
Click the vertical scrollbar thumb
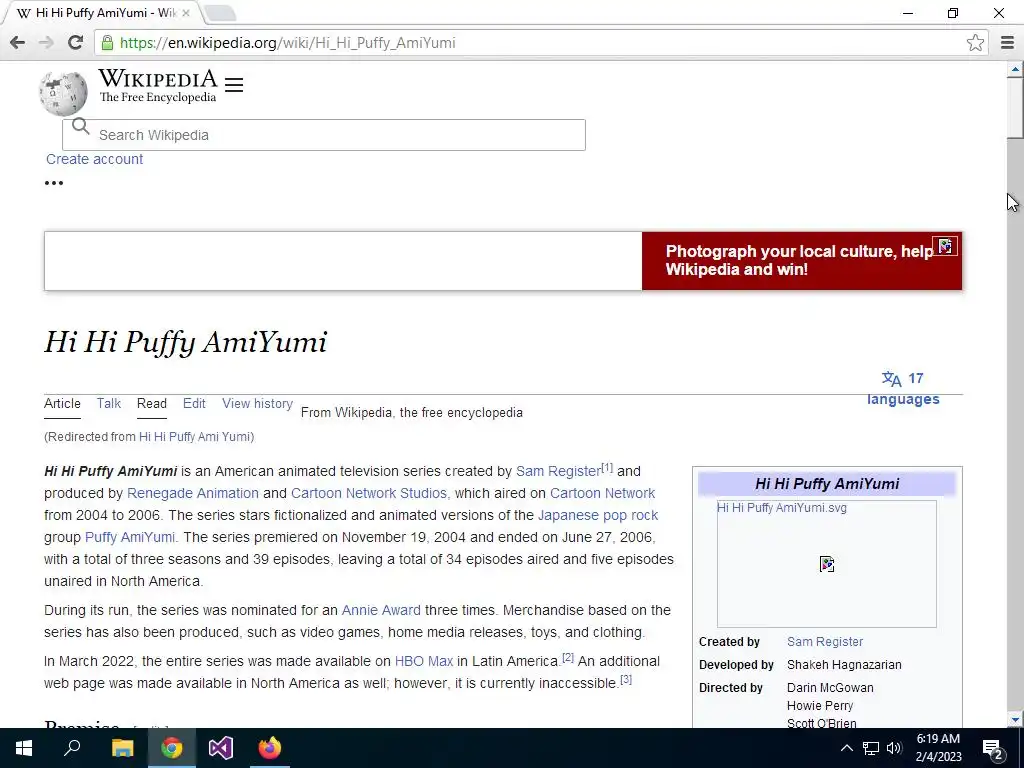click(x=1015, y=107)
